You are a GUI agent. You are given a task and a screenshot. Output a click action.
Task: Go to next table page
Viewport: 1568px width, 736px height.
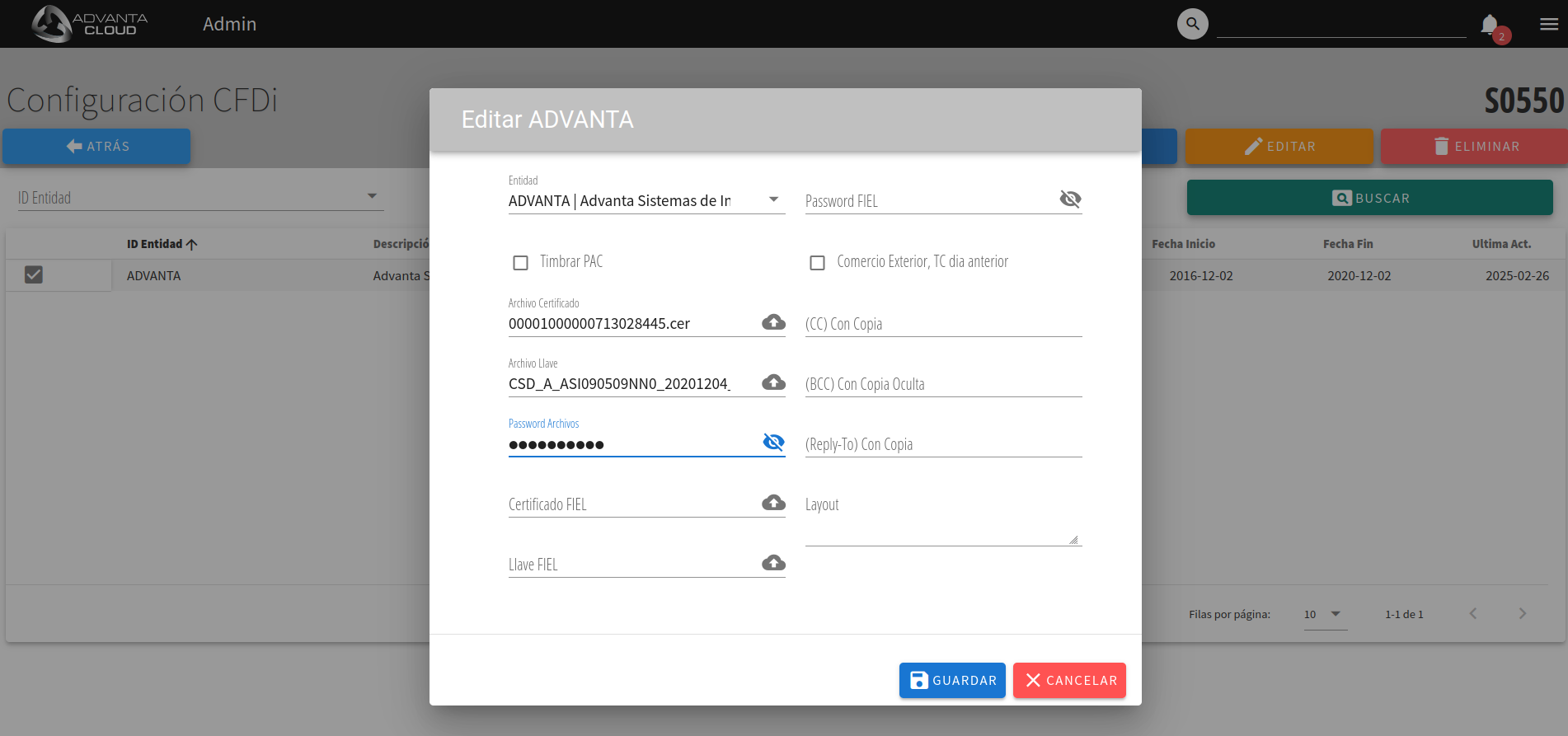point(1523,613)
